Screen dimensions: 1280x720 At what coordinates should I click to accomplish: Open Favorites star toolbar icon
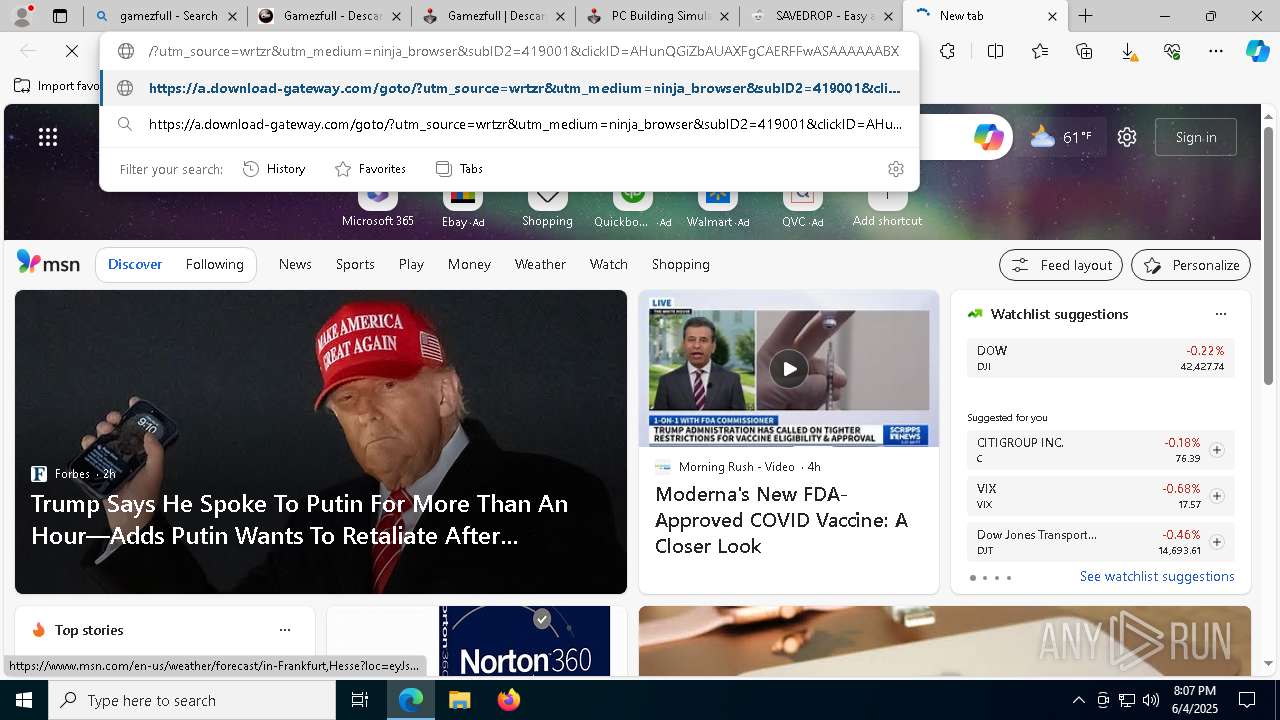point(1040,51)
